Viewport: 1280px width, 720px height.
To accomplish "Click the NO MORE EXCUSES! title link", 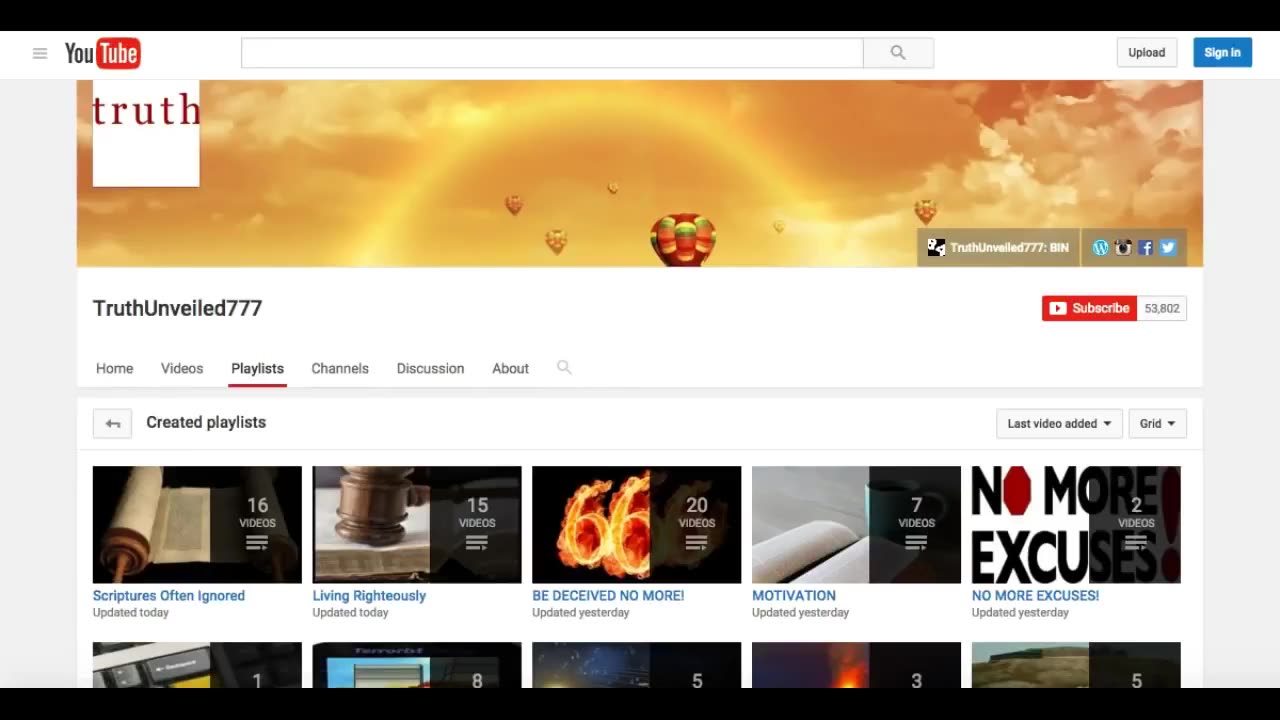I will coord(1035,595).
